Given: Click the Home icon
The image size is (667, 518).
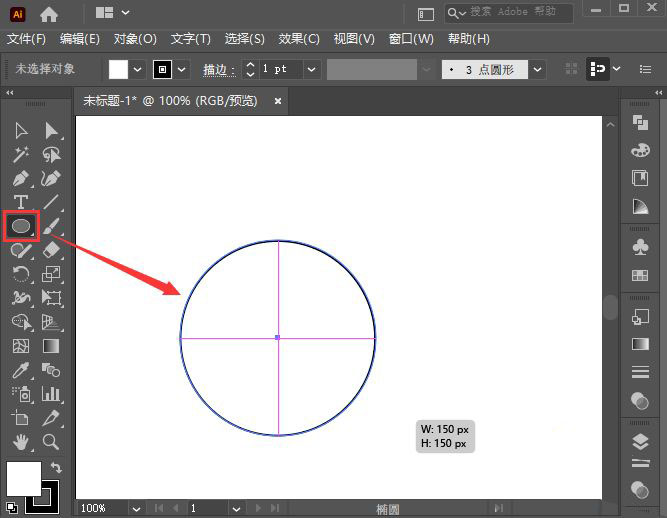Looking at the screenshot, I should point(48,14).
